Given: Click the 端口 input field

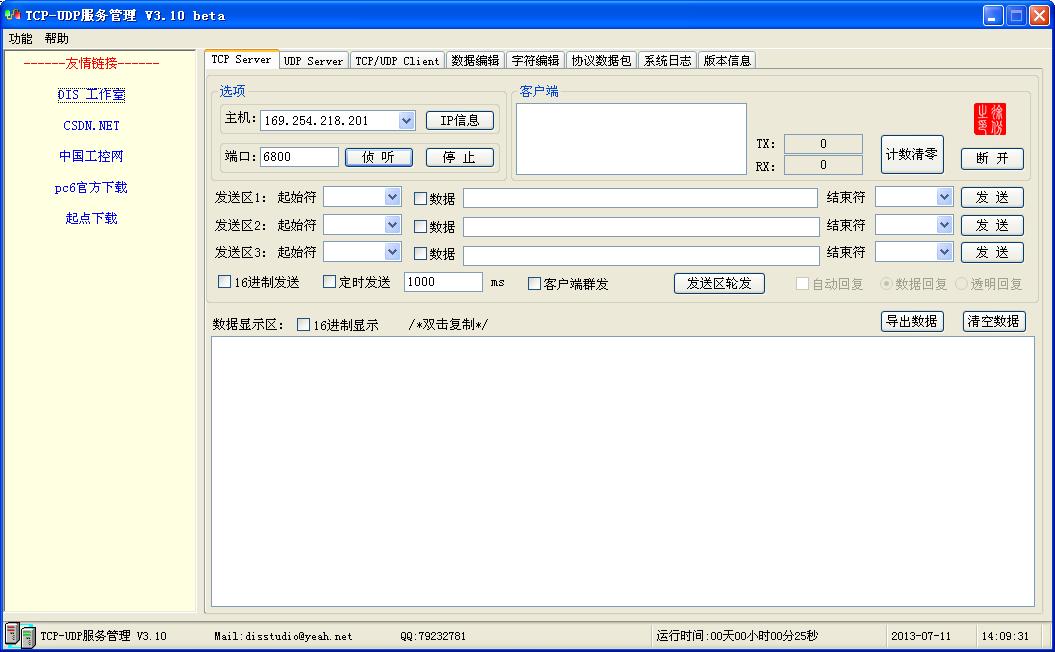Looking at the screenshot, I should click(299, 157).
